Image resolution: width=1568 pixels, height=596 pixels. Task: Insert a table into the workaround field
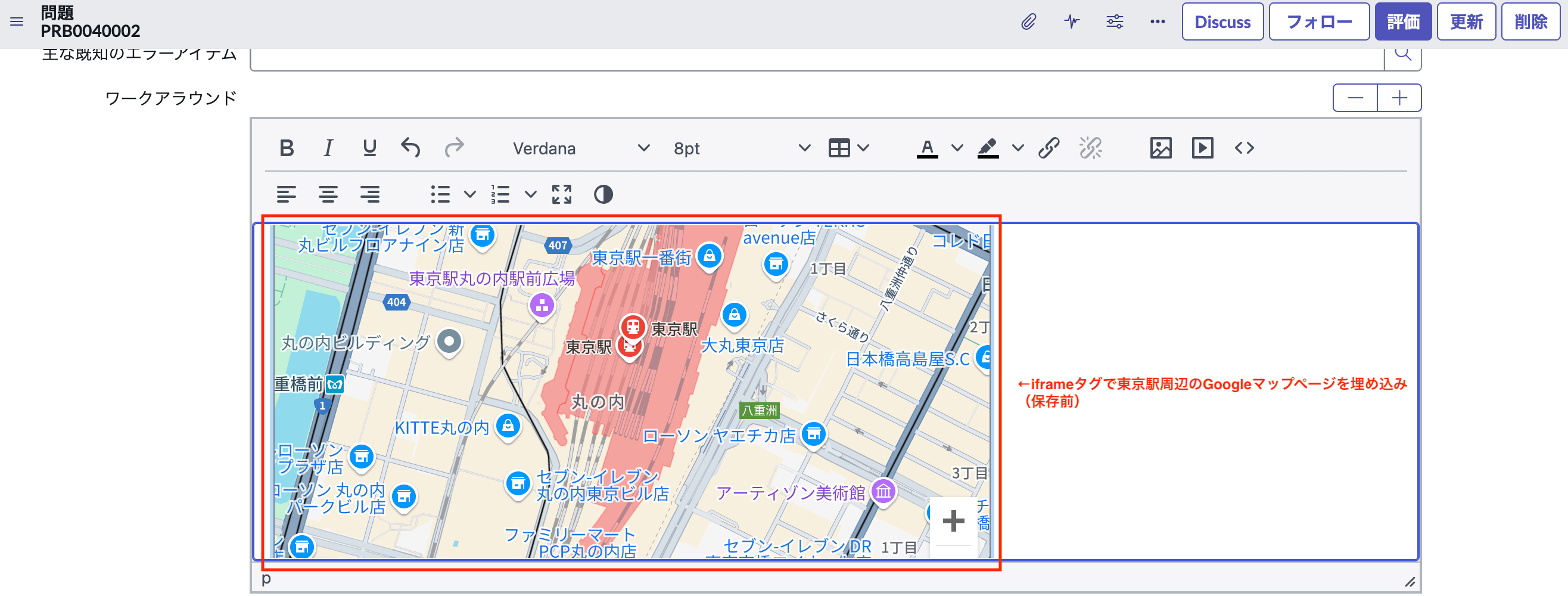[840, 147]
